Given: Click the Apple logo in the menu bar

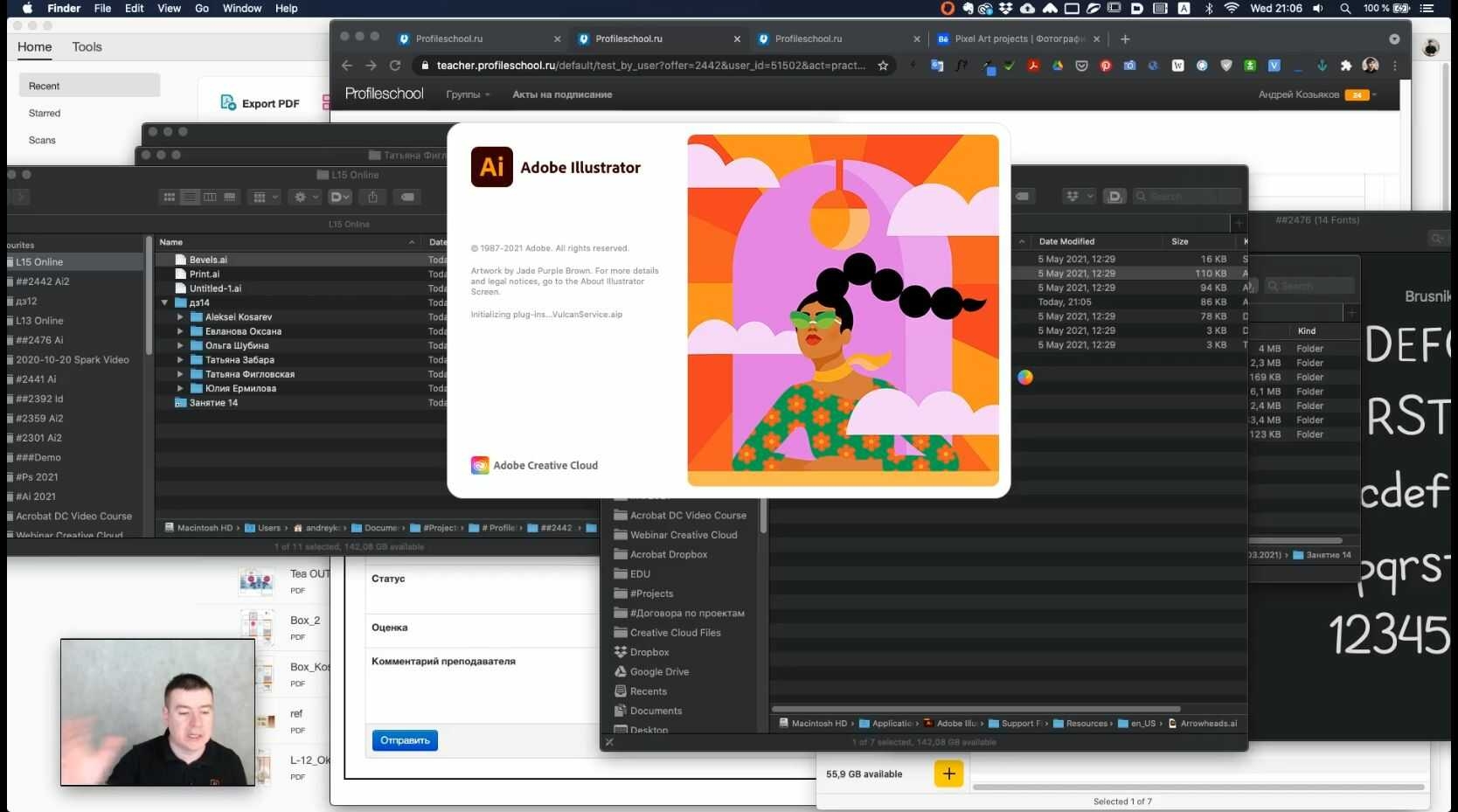Looking at the screenshot, I should (x=27, y=9).
